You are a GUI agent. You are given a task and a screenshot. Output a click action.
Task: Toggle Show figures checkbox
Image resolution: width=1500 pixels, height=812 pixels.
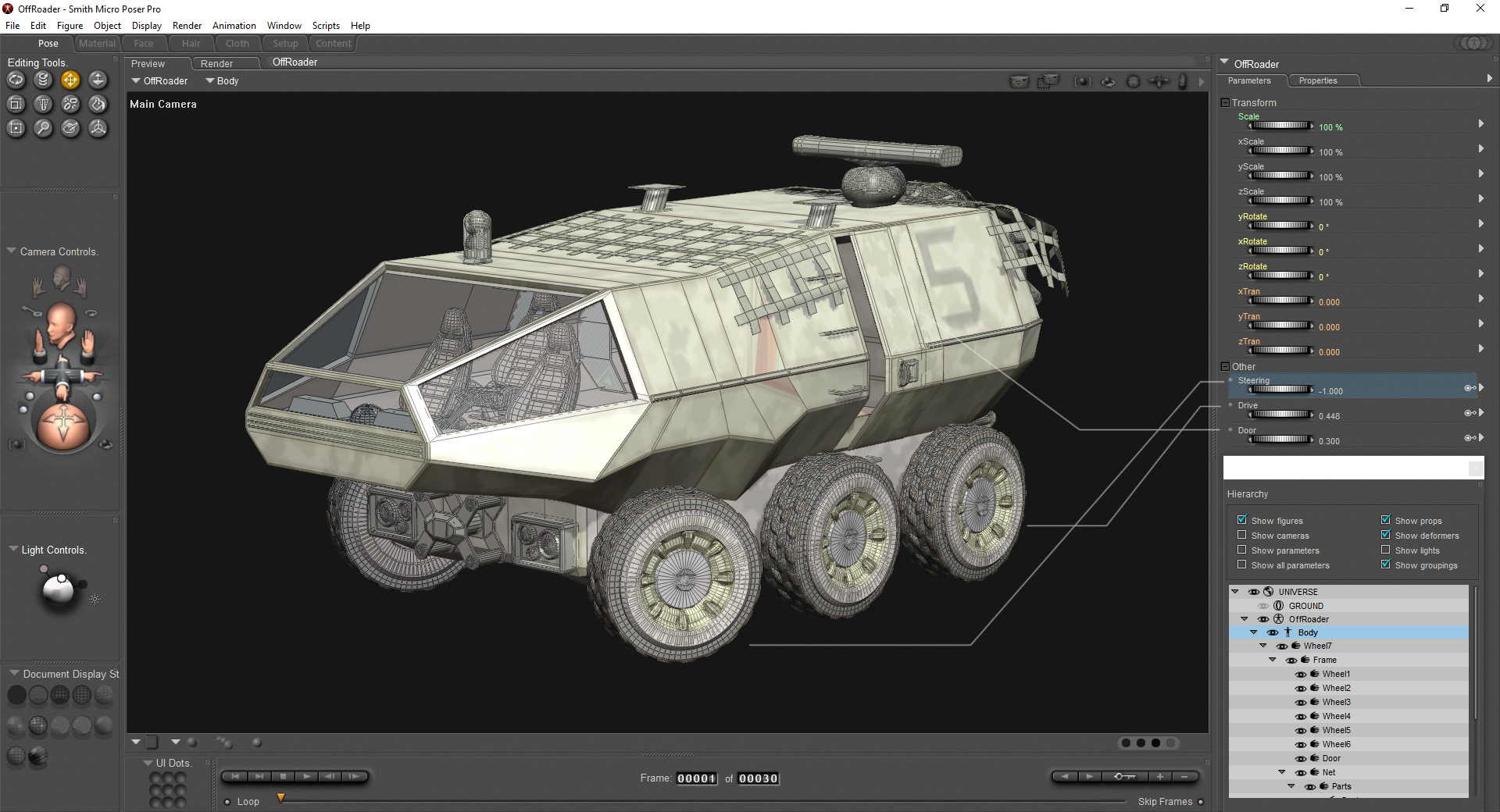point(1241,520)
